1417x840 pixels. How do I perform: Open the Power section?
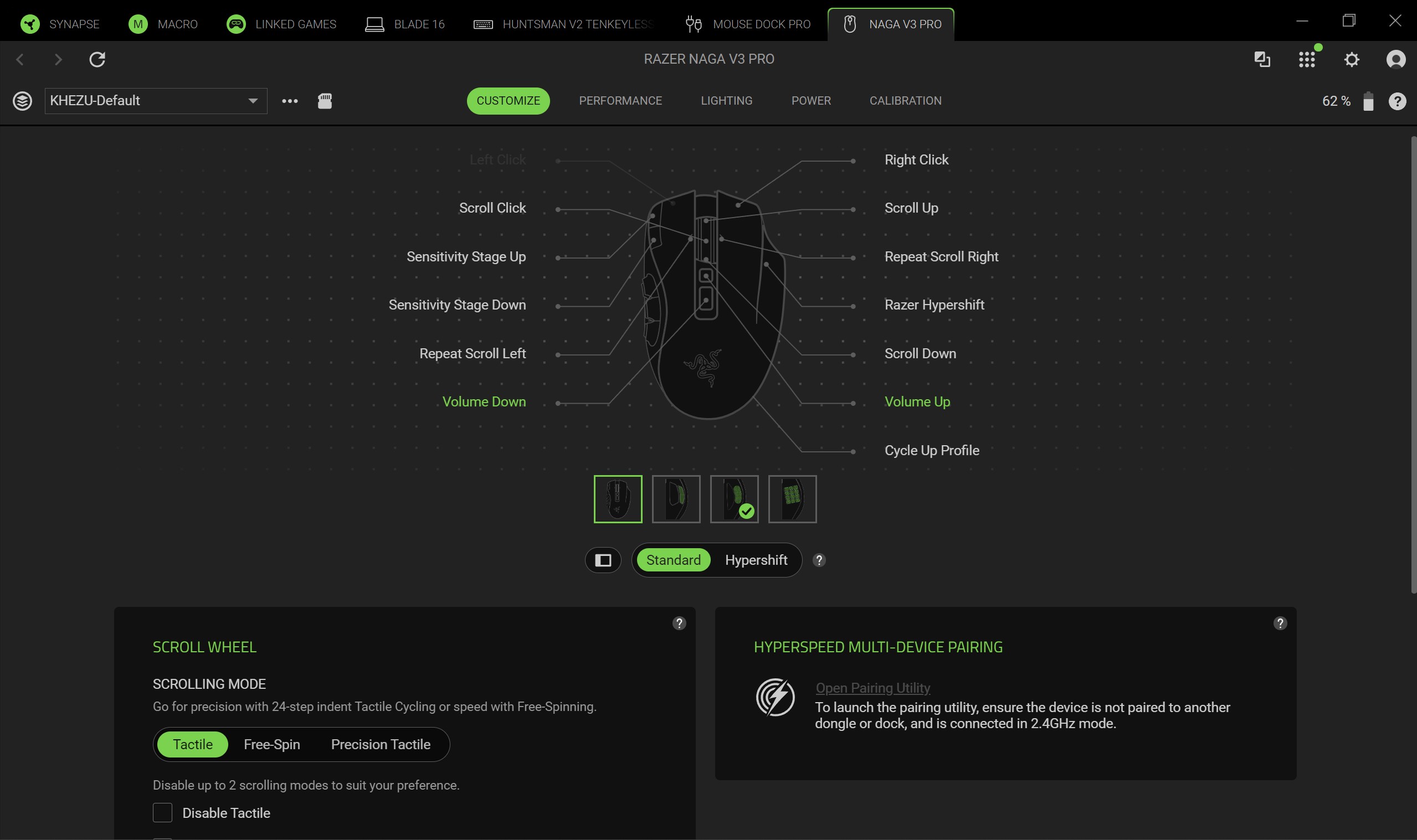pos(810,101)
